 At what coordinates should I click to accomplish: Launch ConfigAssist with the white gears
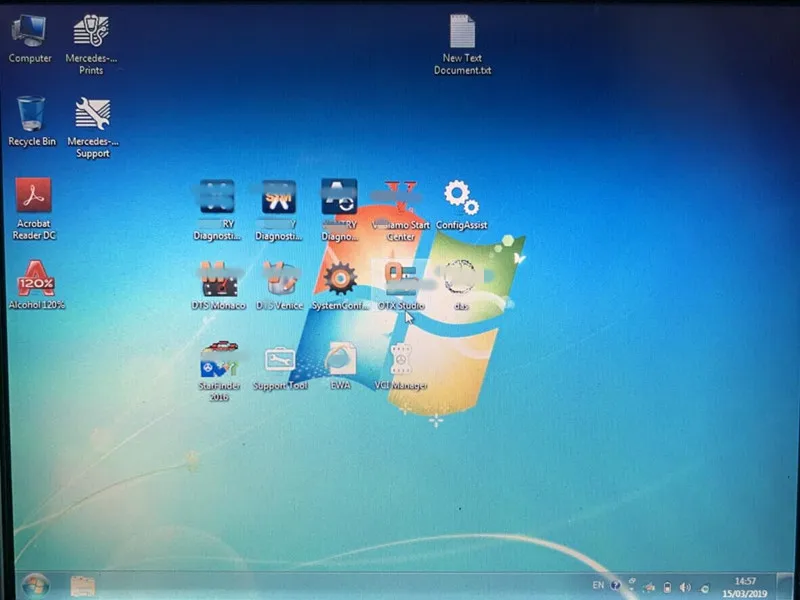tap(462, 205)
